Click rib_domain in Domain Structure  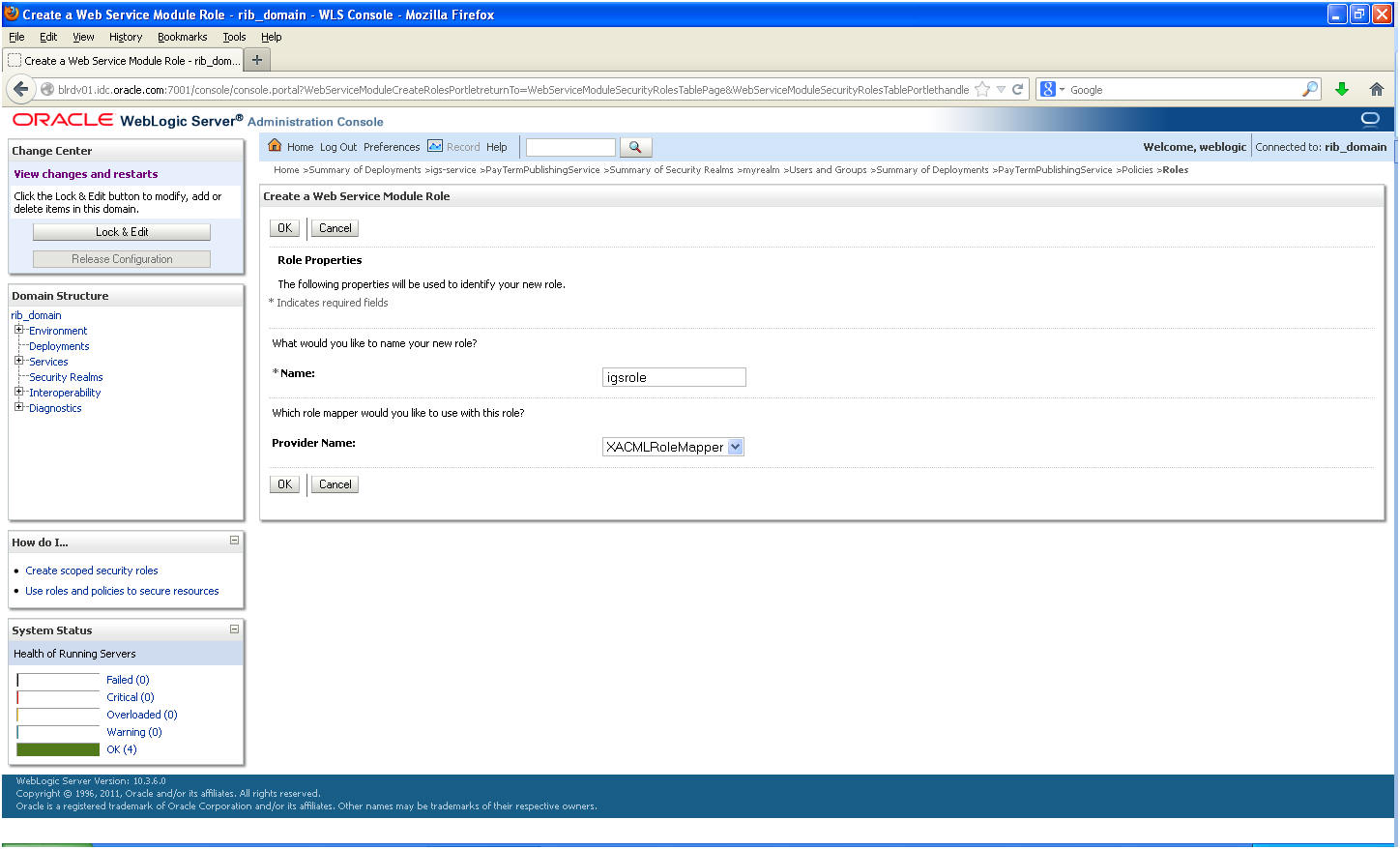coord(36,315)
